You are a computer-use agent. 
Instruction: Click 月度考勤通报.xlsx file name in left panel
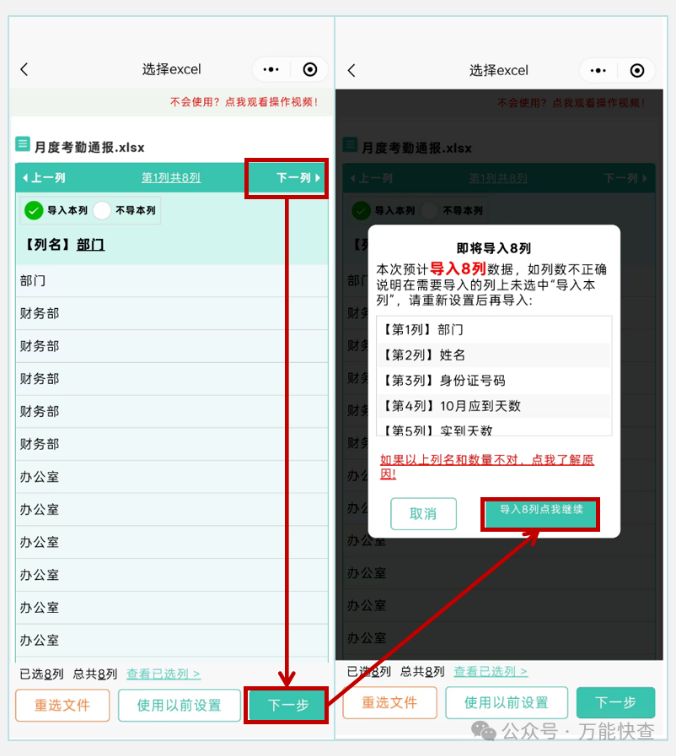pos(89,147)
